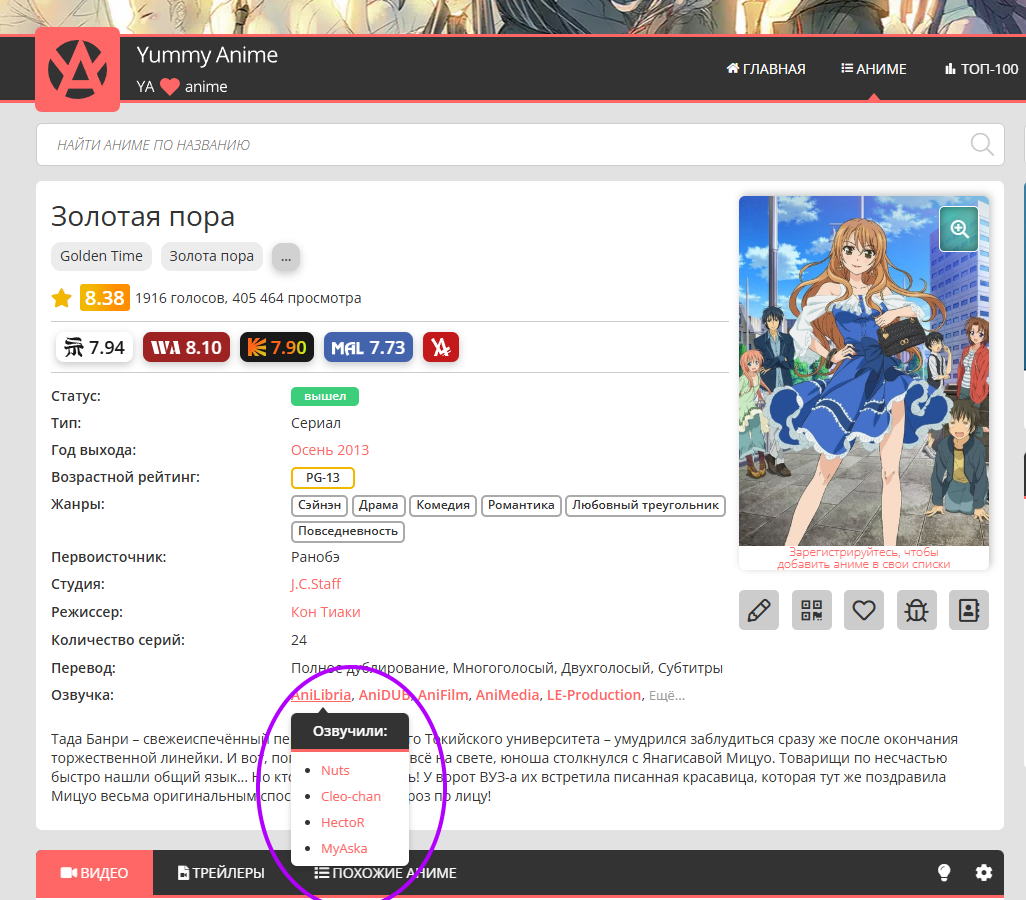
Task: Click the yellow star rating icon
Action: click(62, 298)
